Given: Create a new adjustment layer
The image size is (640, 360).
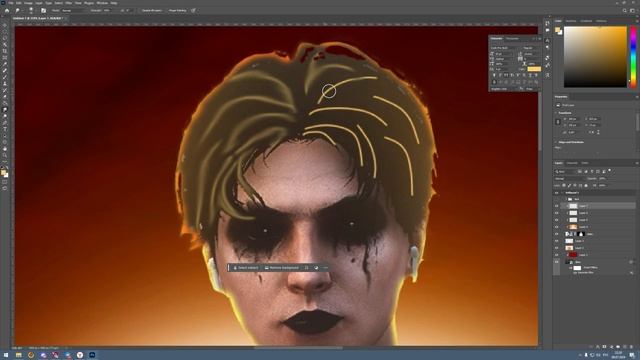Looking at the screenshot, I should (x=611, y=347).
